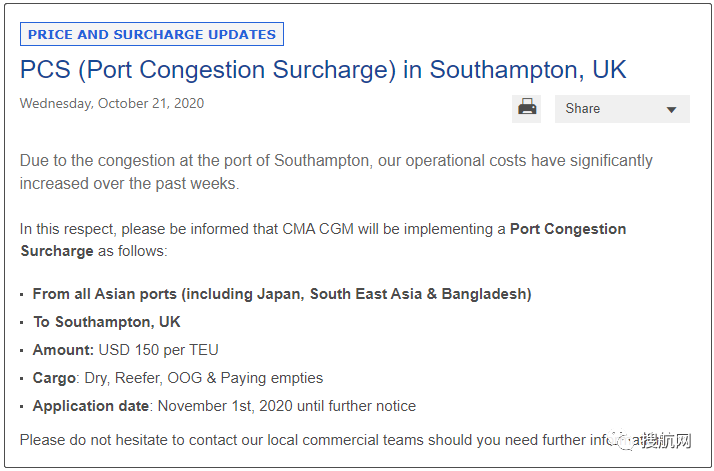714x471 pixels.
Task: Click the bold "Port Congestion Surcharge" text in body
Action: 567,229
